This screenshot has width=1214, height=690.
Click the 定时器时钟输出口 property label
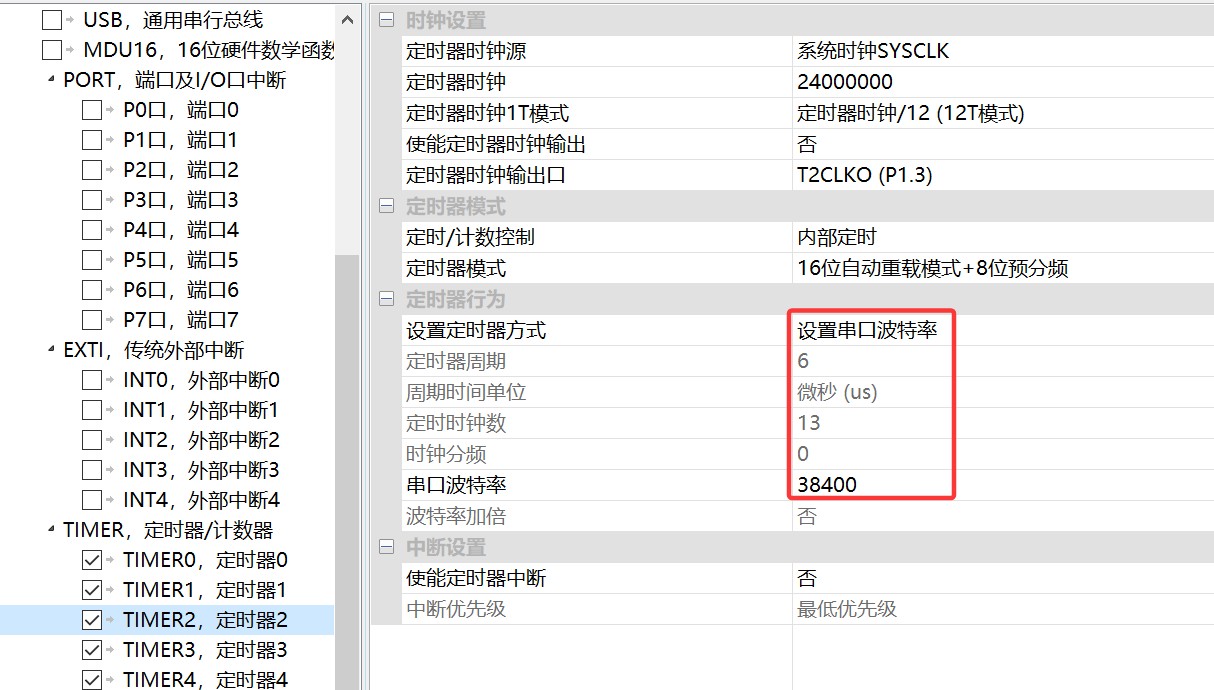tap(486, 175)
